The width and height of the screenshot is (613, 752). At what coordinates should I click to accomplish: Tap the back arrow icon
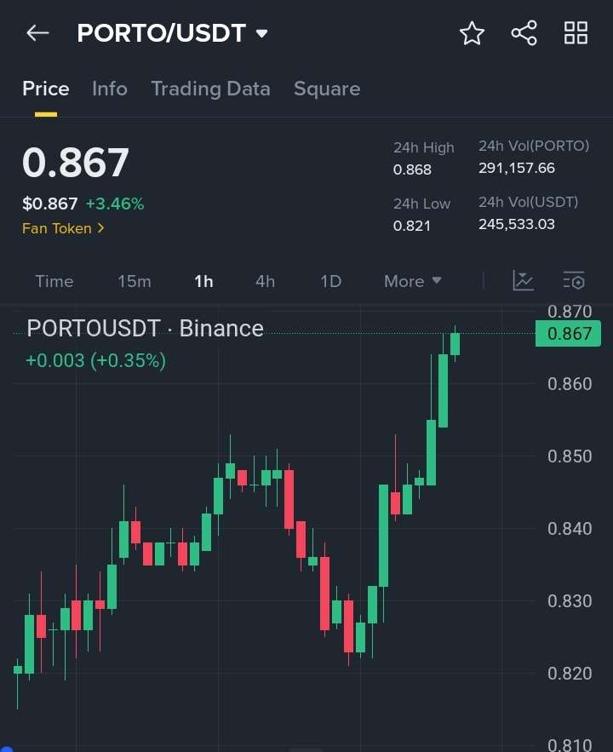tap(37, 33)
